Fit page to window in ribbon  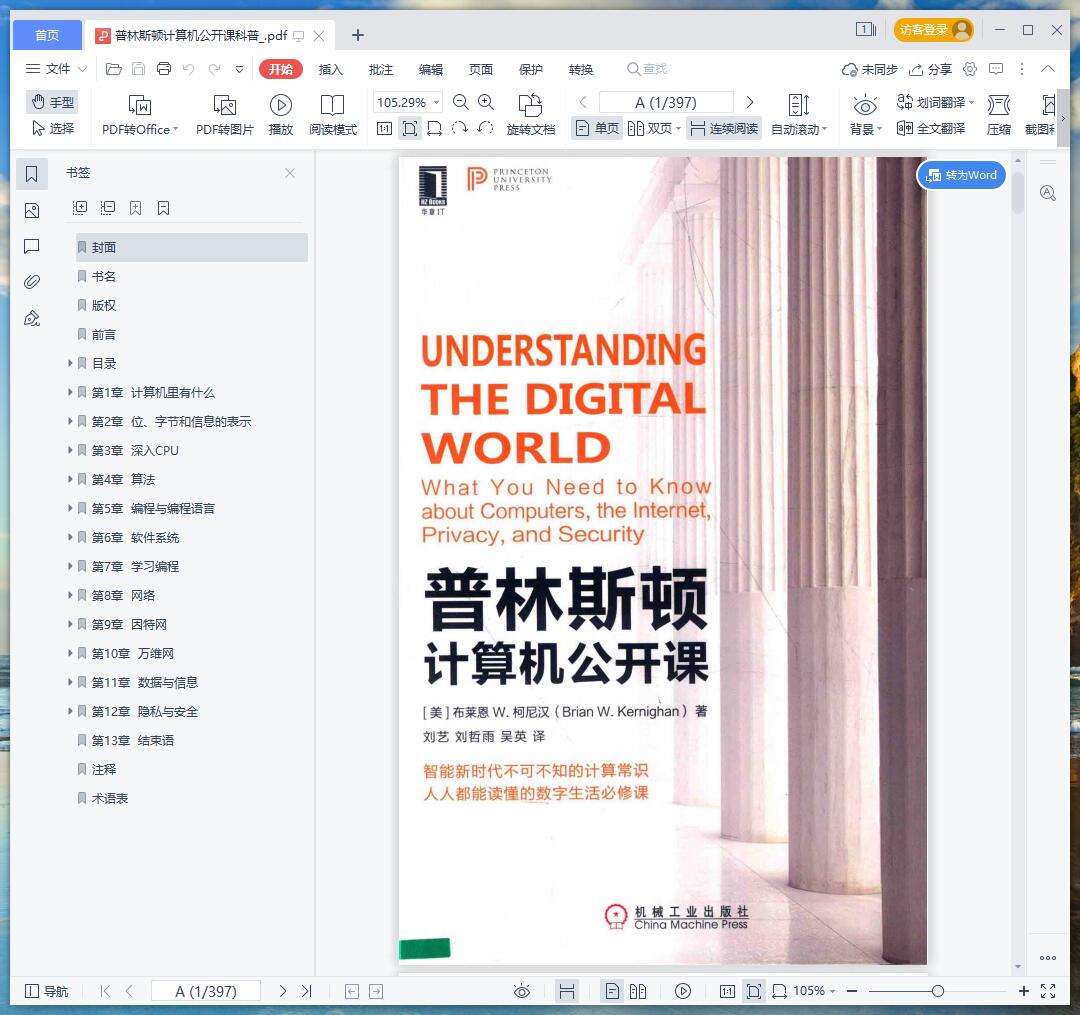coord(410,128)
